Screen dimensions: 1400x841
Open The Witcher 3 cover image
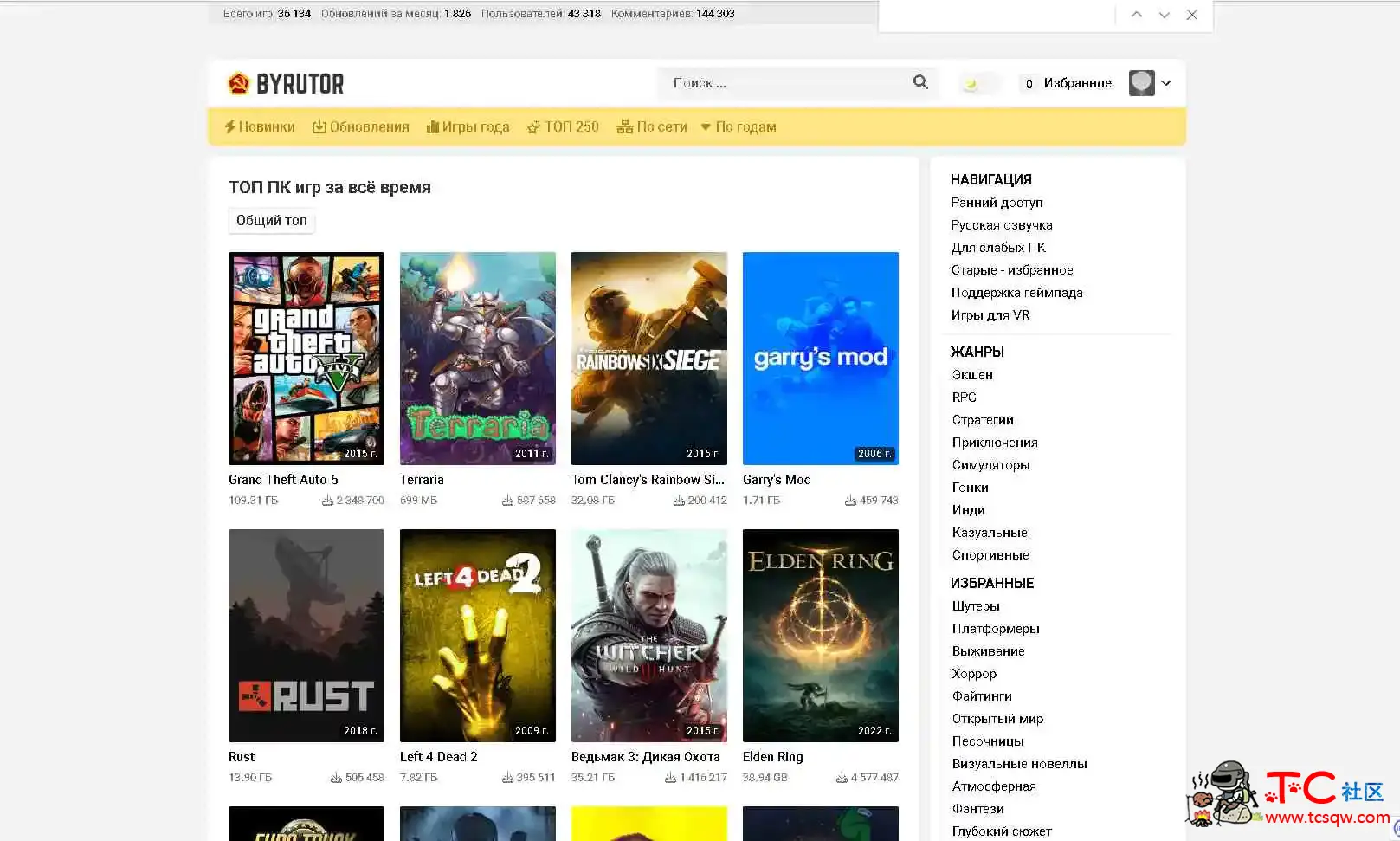(x=649, y=636)
